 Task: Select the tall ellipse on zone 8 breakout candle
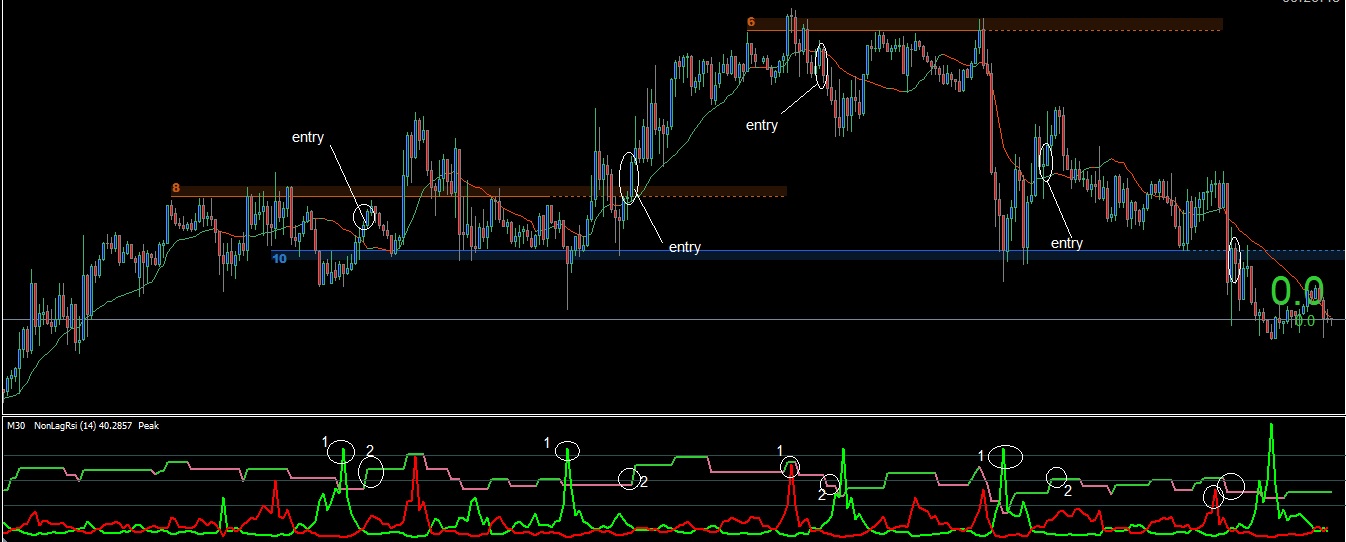pos(628,177)
